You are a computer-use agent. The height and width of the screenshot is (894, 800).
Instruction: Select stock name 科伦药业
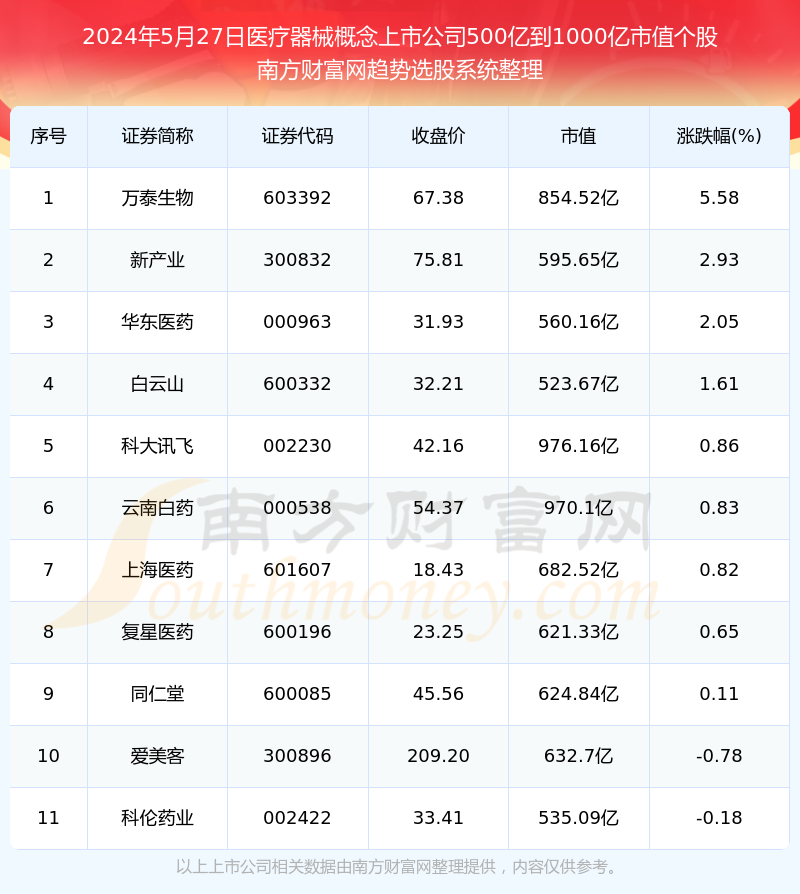pyautogui.click(x=157, y=818)
